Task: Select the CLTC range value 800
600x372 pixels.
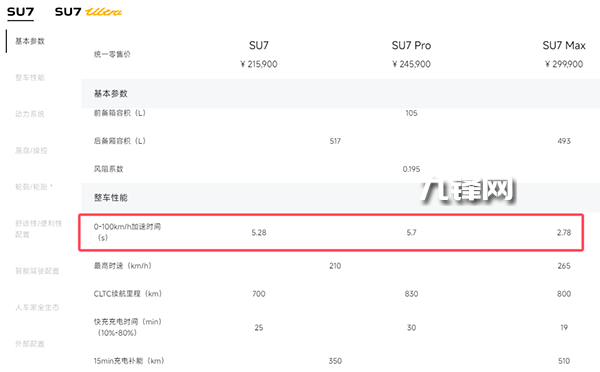Action: (x=564, y=294)
